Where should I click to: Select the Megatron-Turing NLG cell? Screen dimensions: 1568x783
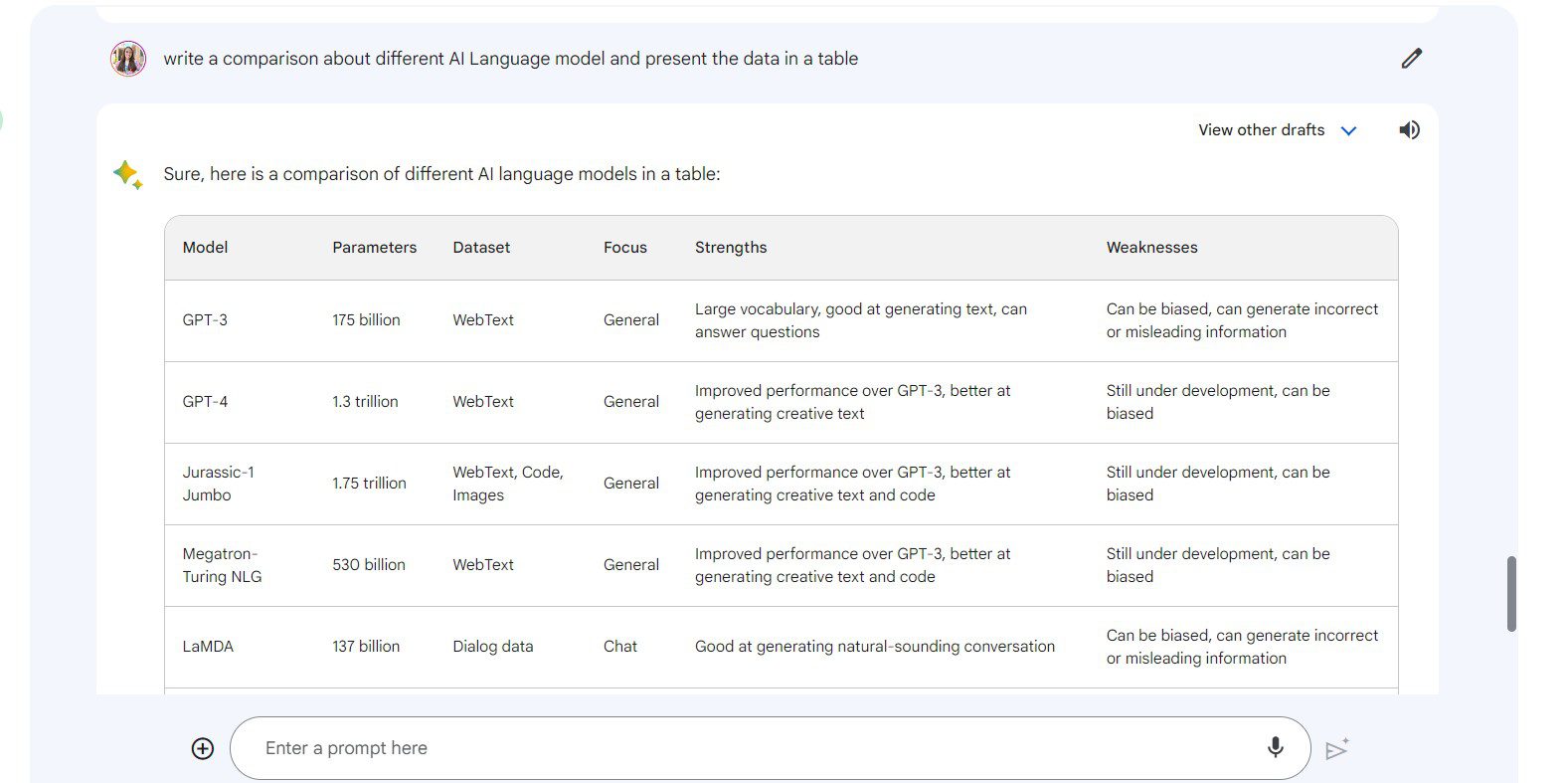point(222,565)
